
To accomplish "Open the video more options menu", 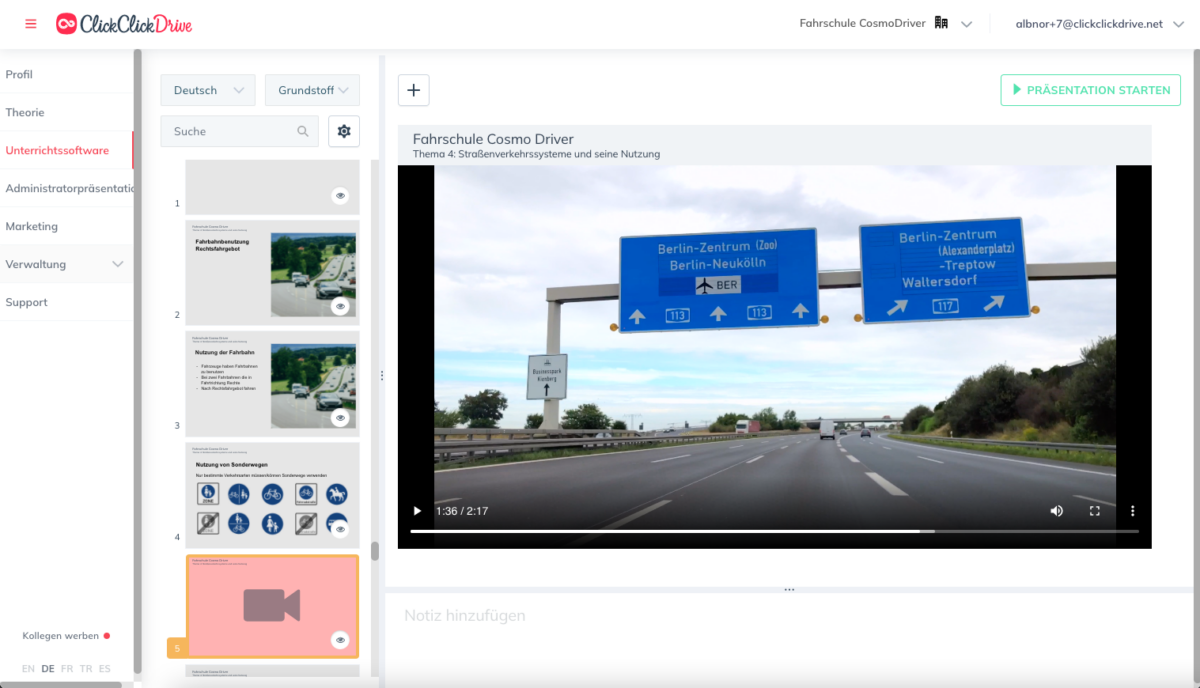I will click(1132, 511).
